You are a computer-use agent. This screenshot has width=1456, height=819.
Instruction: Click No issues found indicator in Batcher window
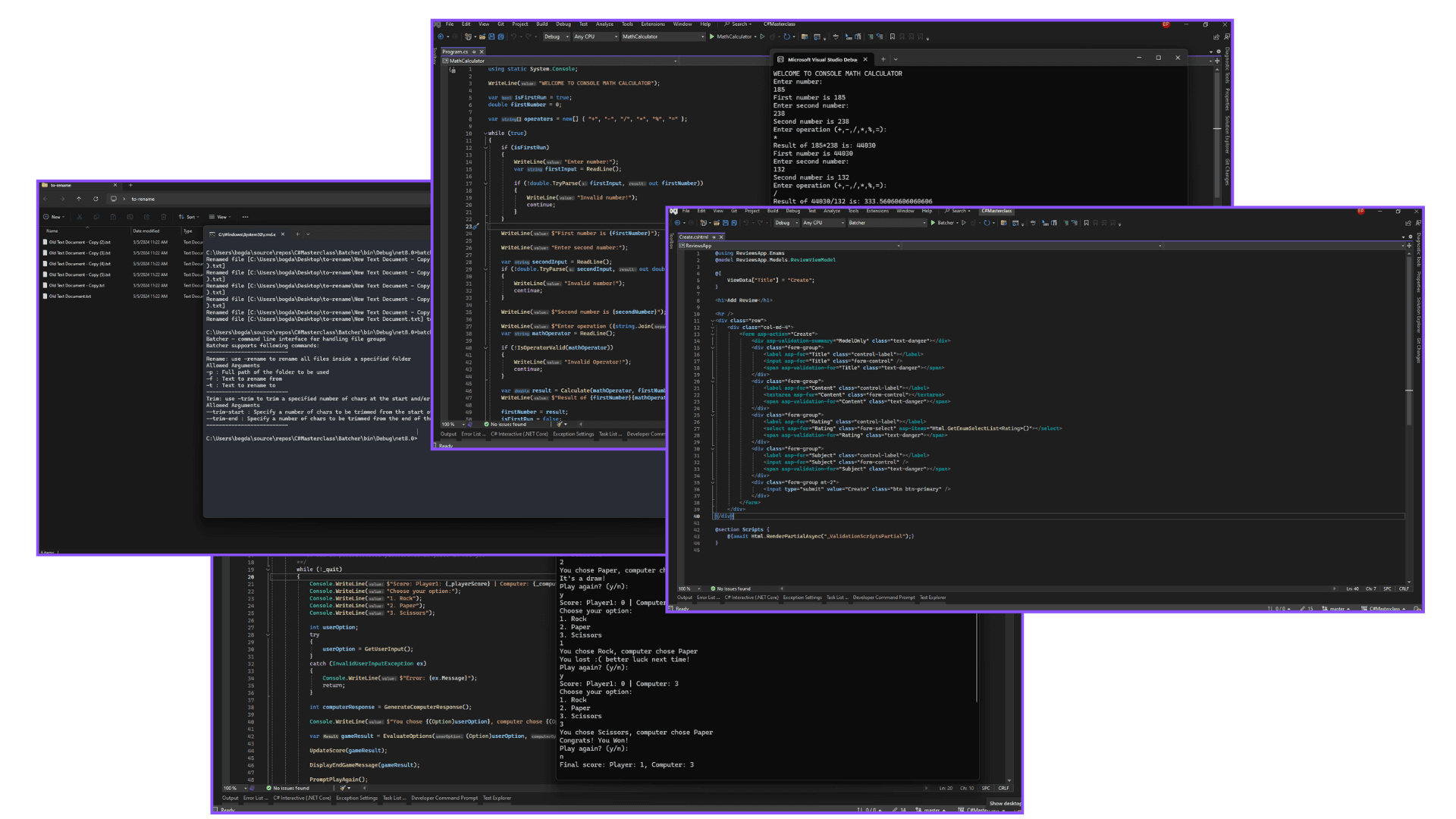click(x=731, y=588)
